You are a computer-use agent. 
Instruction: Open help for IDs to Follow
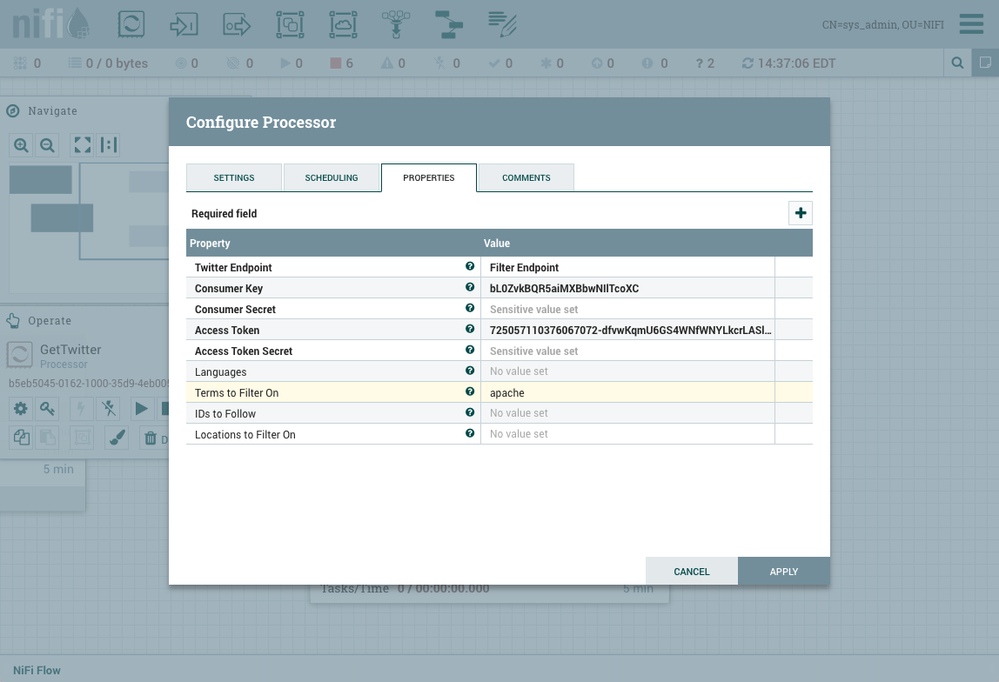point(470,413)
